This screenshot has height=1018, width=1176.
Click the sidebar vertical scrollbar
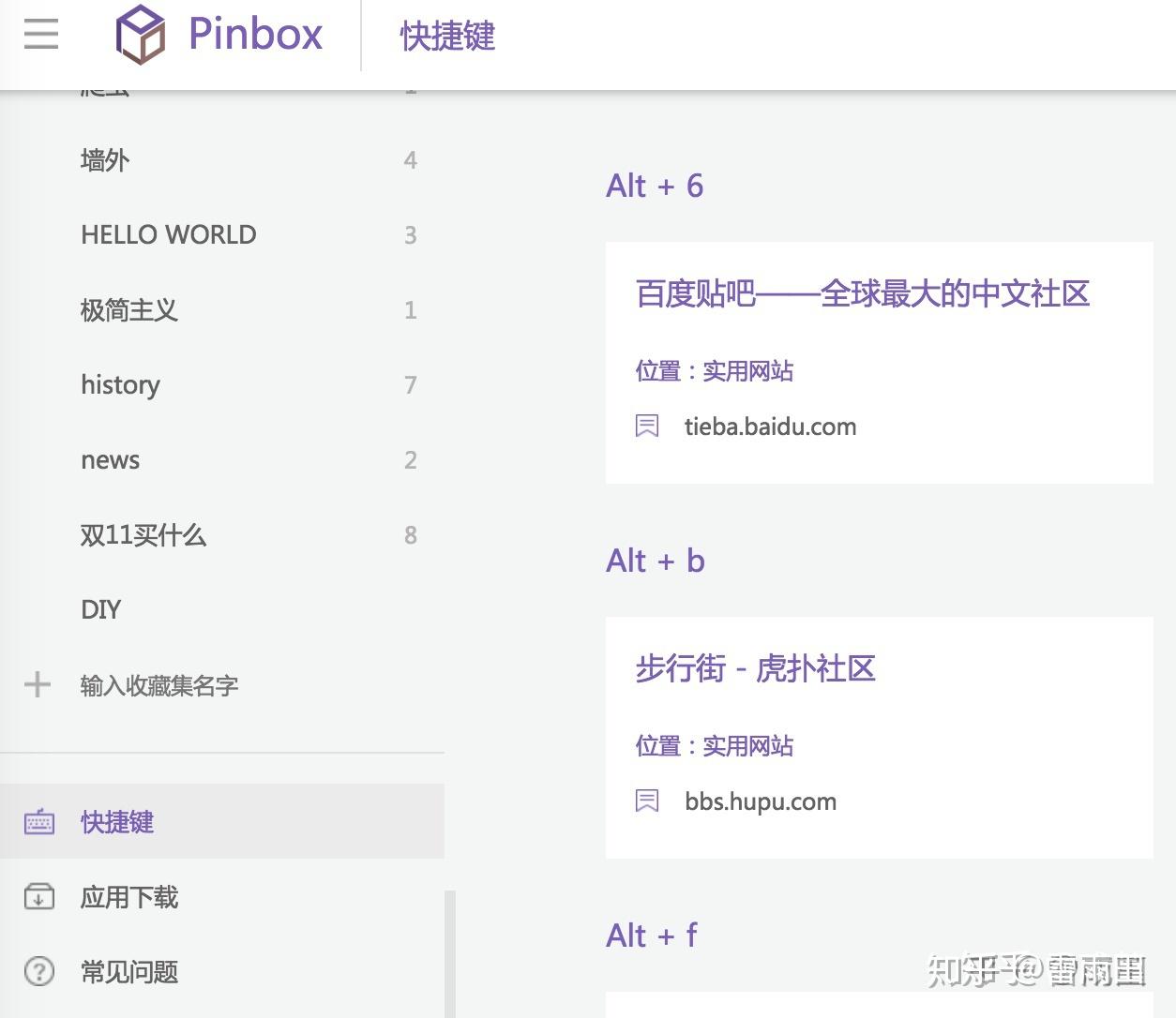point(450,954)
